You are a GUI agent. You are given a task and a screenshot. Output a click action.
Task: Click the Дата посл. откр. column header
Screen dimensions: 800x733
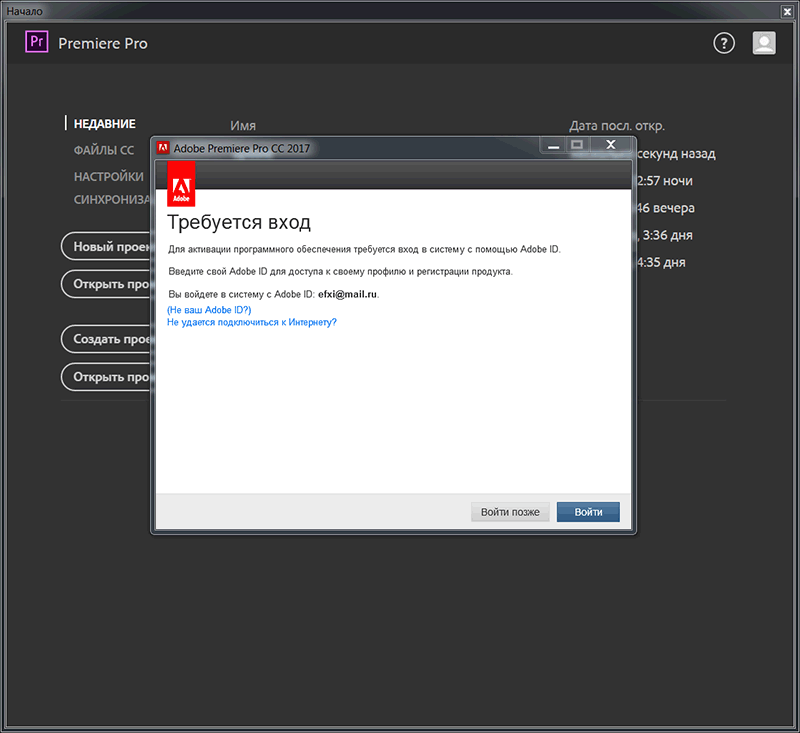pyautogui.click(x=617, y=125)
